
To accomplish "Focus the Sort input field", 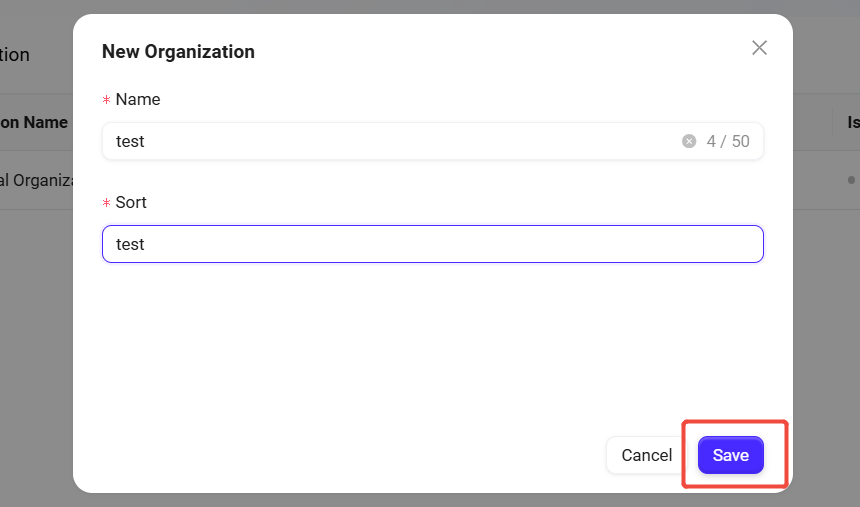I will click(x=432, y=244).
